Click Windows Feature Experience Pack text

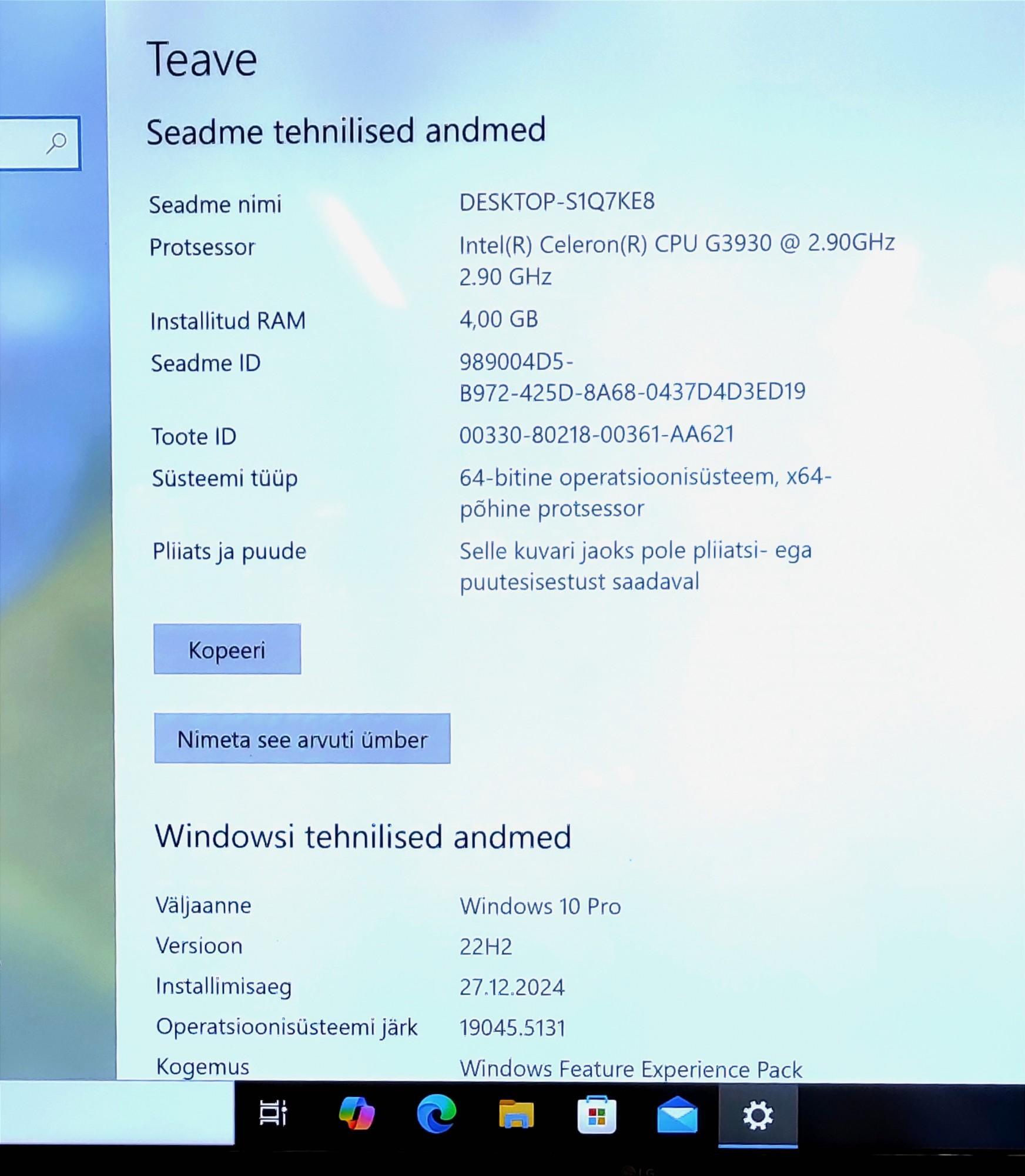[x=631, y=1069]
